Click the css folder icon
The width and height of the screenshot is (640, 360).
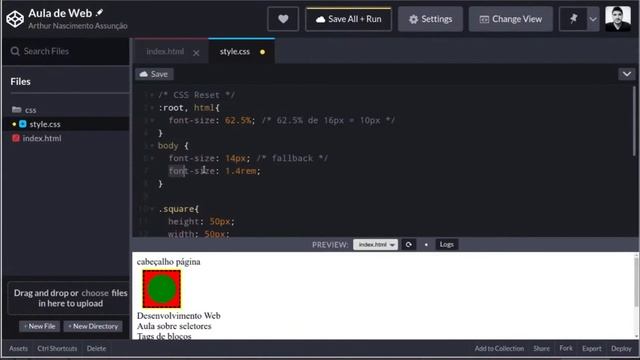pyautogui.click(x=17, y=109)
